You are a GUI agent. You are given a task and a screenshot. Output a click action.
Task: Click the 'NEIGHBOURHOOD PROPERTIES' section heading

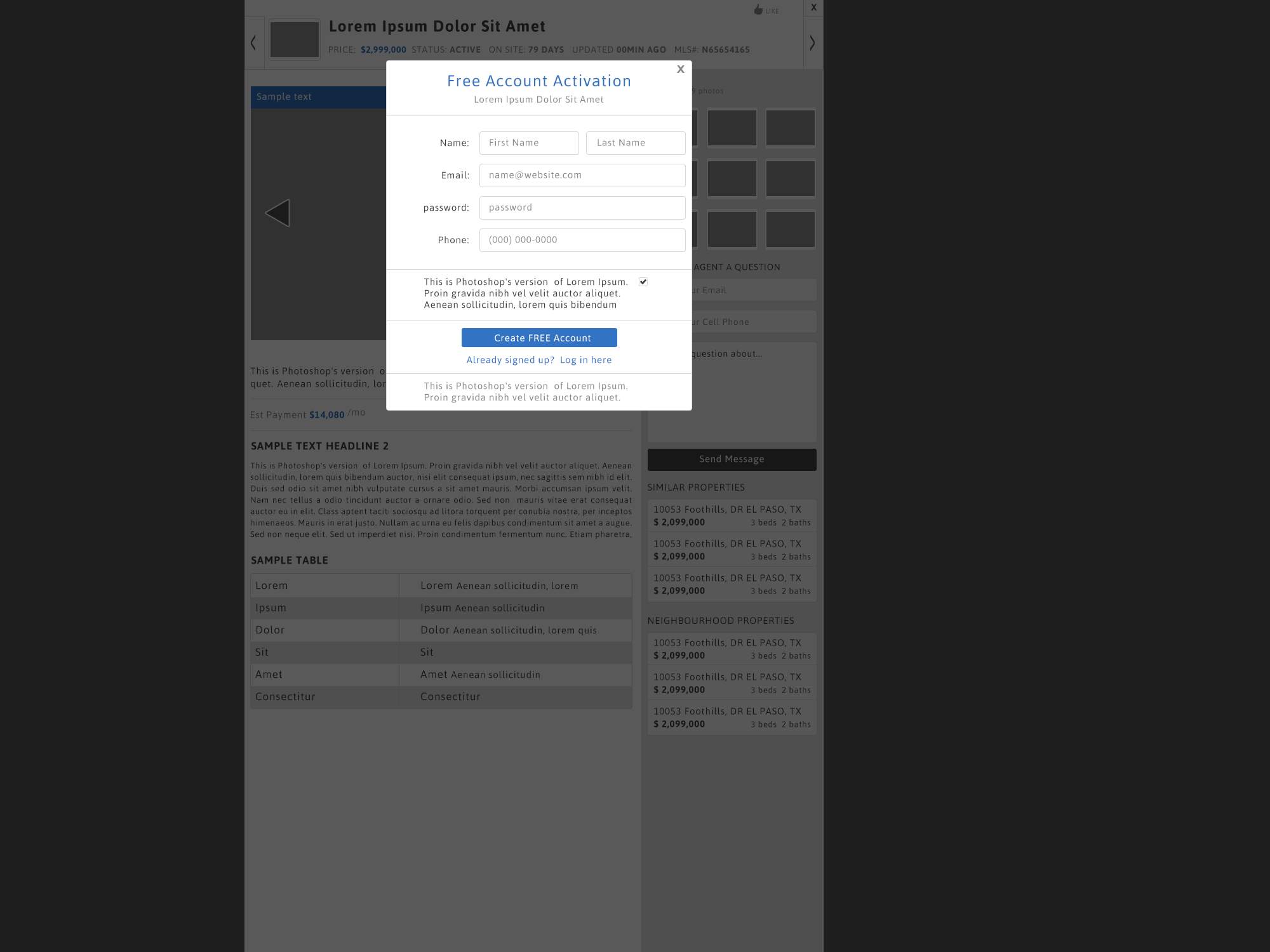(721, 621)
